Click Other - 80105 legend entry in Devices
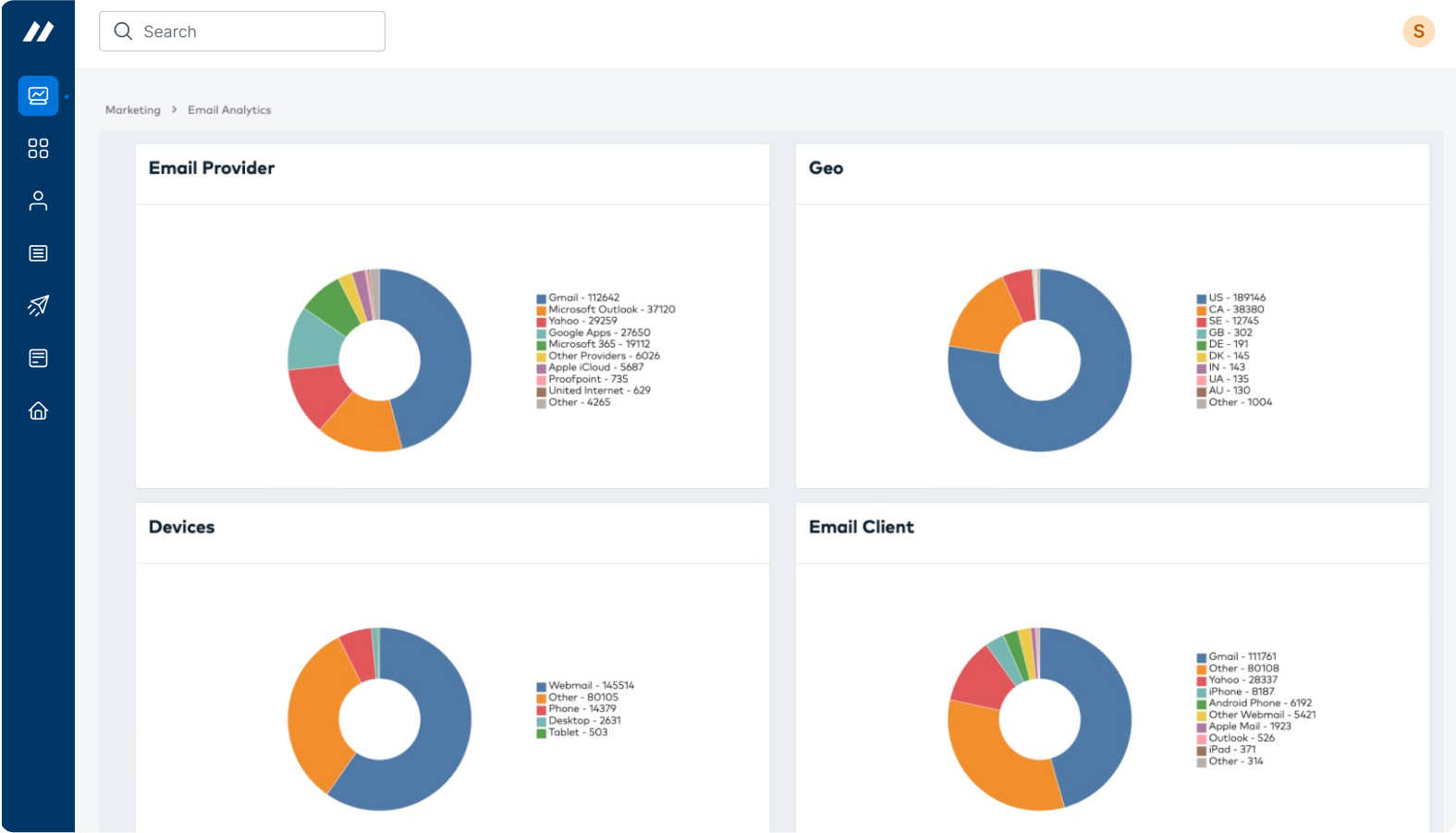The width and height of the screenshot is (1456, 833). click(578, 698)
